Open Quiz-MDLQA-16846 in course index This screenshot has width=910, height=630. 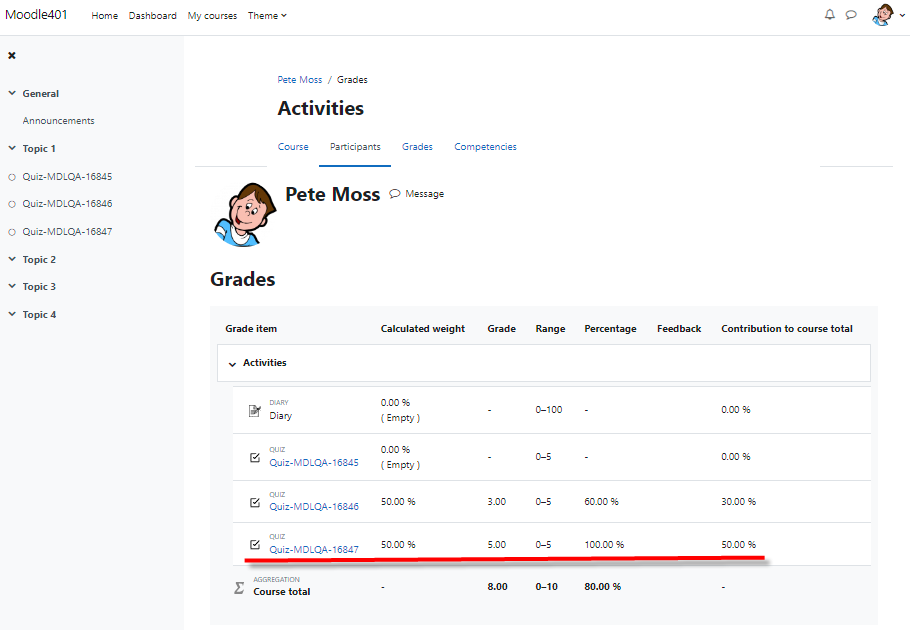(67, 204)
